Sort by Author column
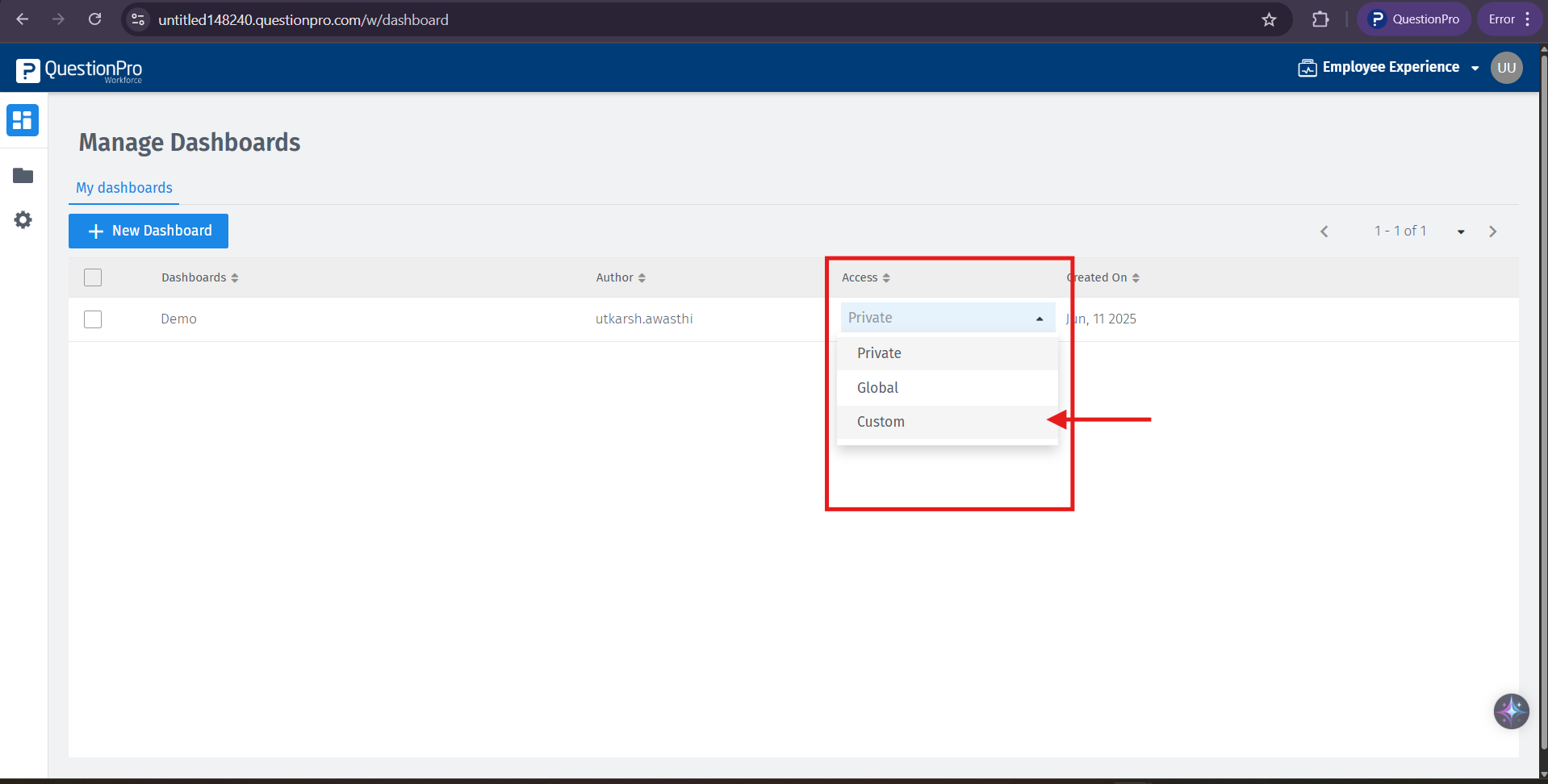This screenshot has height=784, width=1548. pos(621,277)
